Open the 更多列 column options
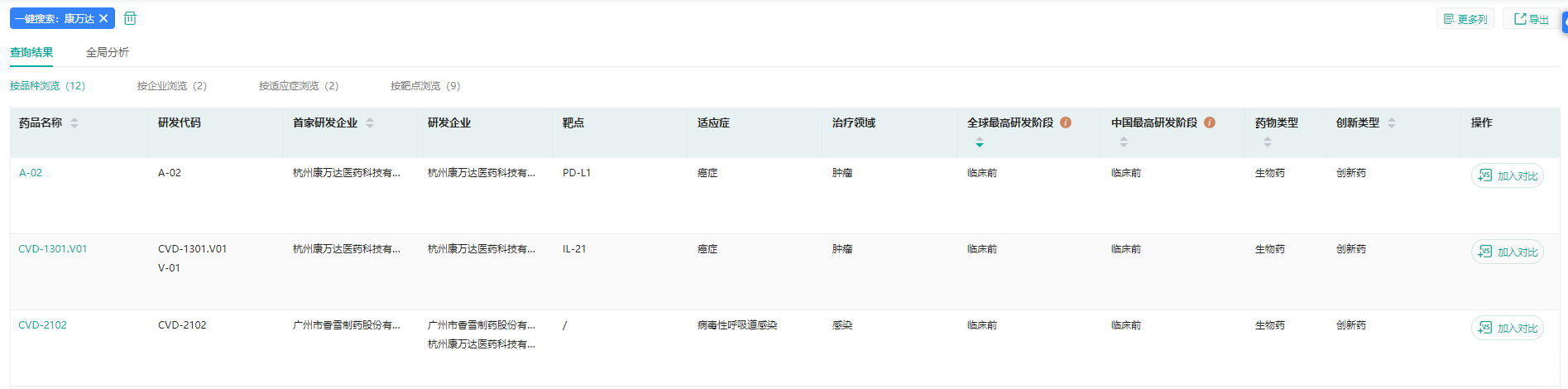 pos(1465,19)
